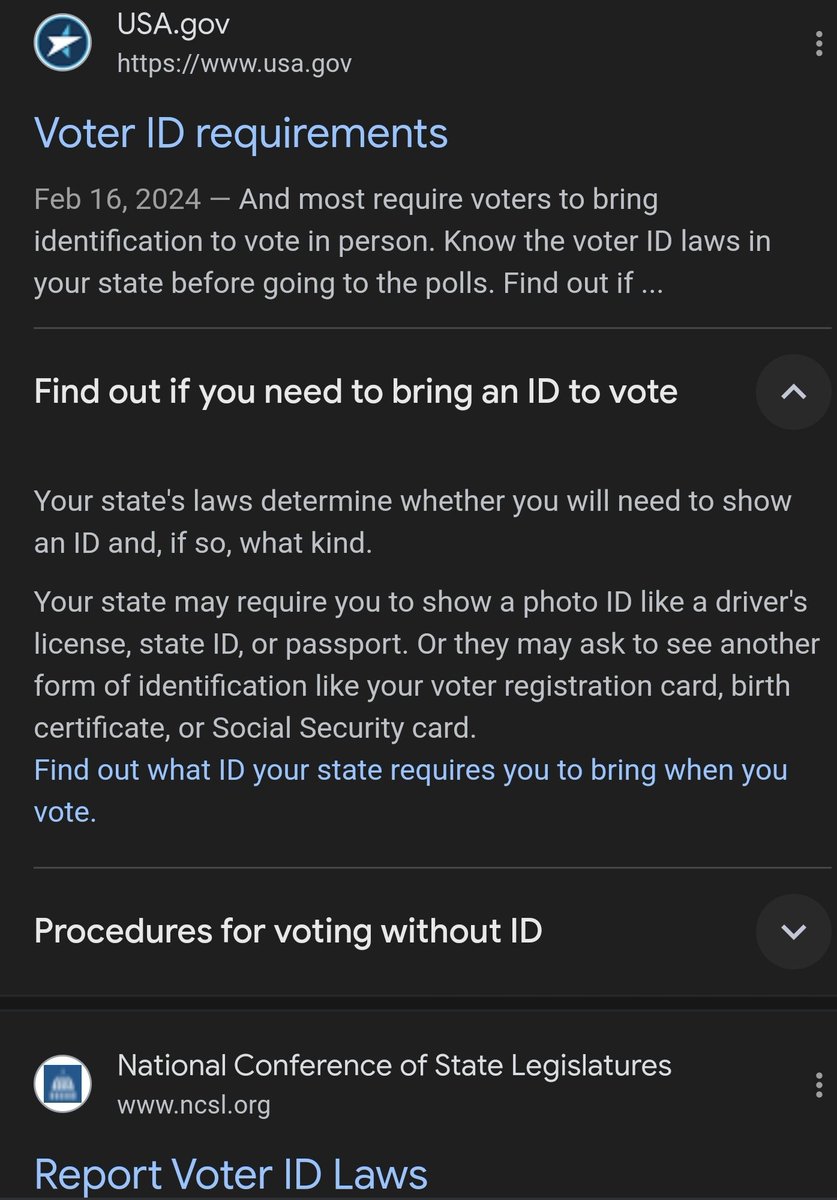The height and width of the screenshot is (1200, 837).
Task: Tap the 'Procedures for voting without ID' heading
Action: [288, 931]
